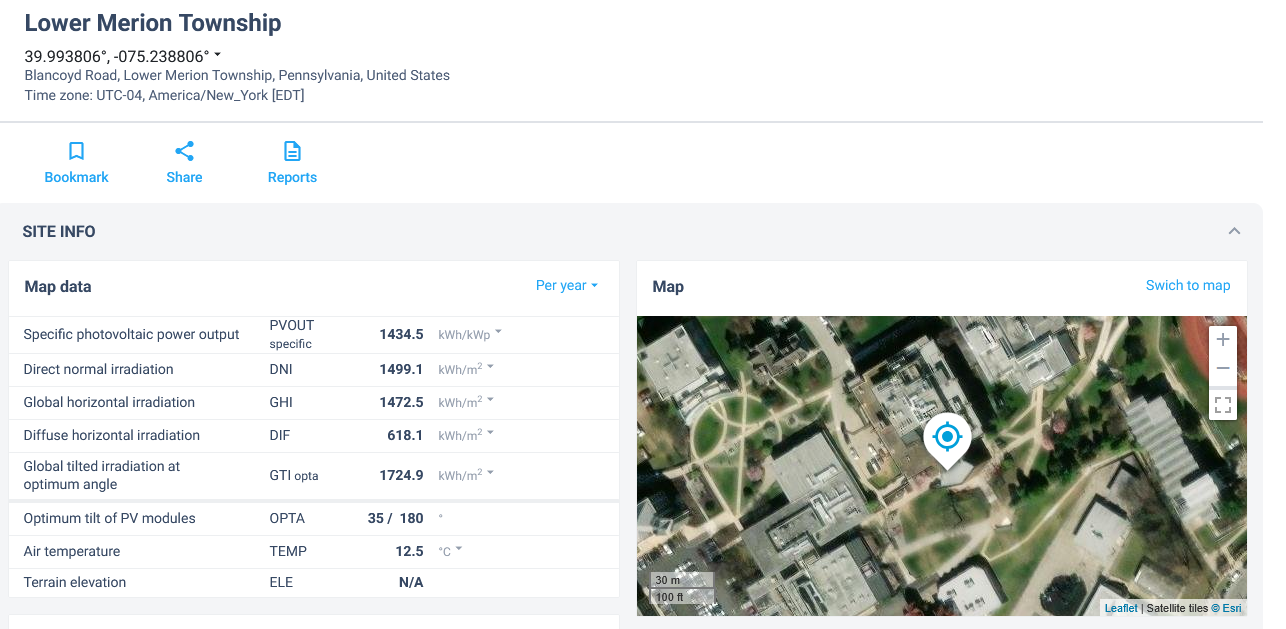This screenshot has width=1286, height=629.
Task: Open the Esri attribution link
Action: pyautogui.click(x=1231, y=608)
